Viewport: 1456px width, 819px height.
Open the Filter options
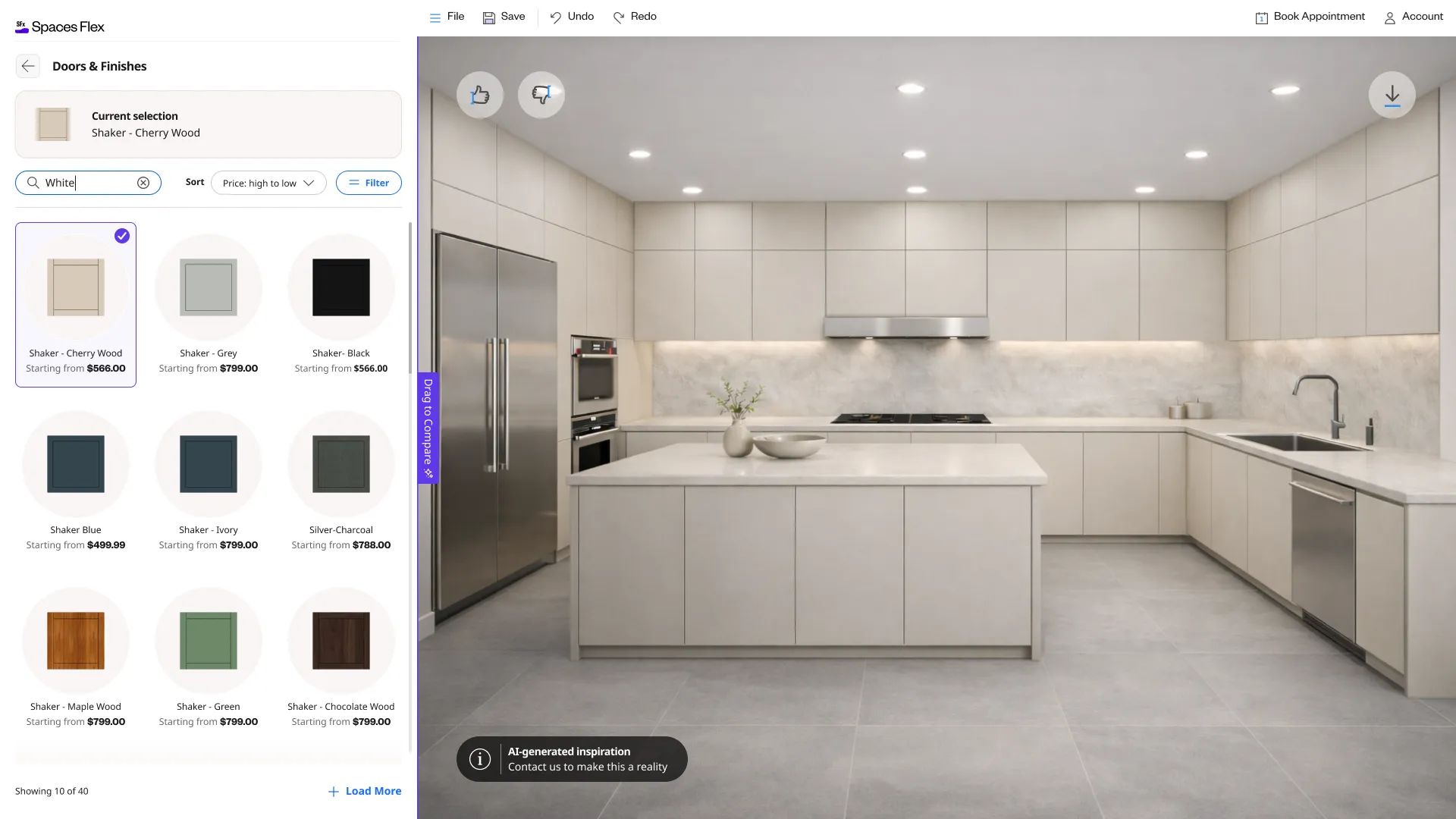click(x=369, y=183)
